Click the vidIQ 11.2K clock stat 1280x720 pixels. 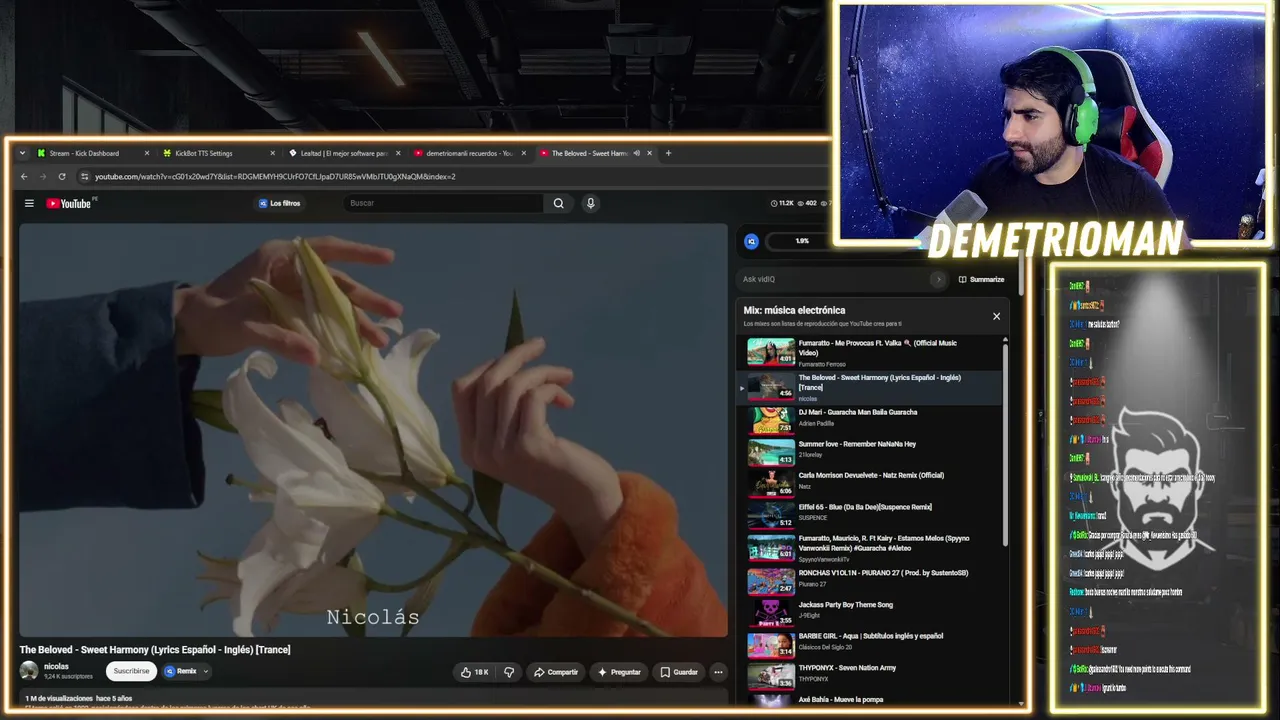(782, 203)
